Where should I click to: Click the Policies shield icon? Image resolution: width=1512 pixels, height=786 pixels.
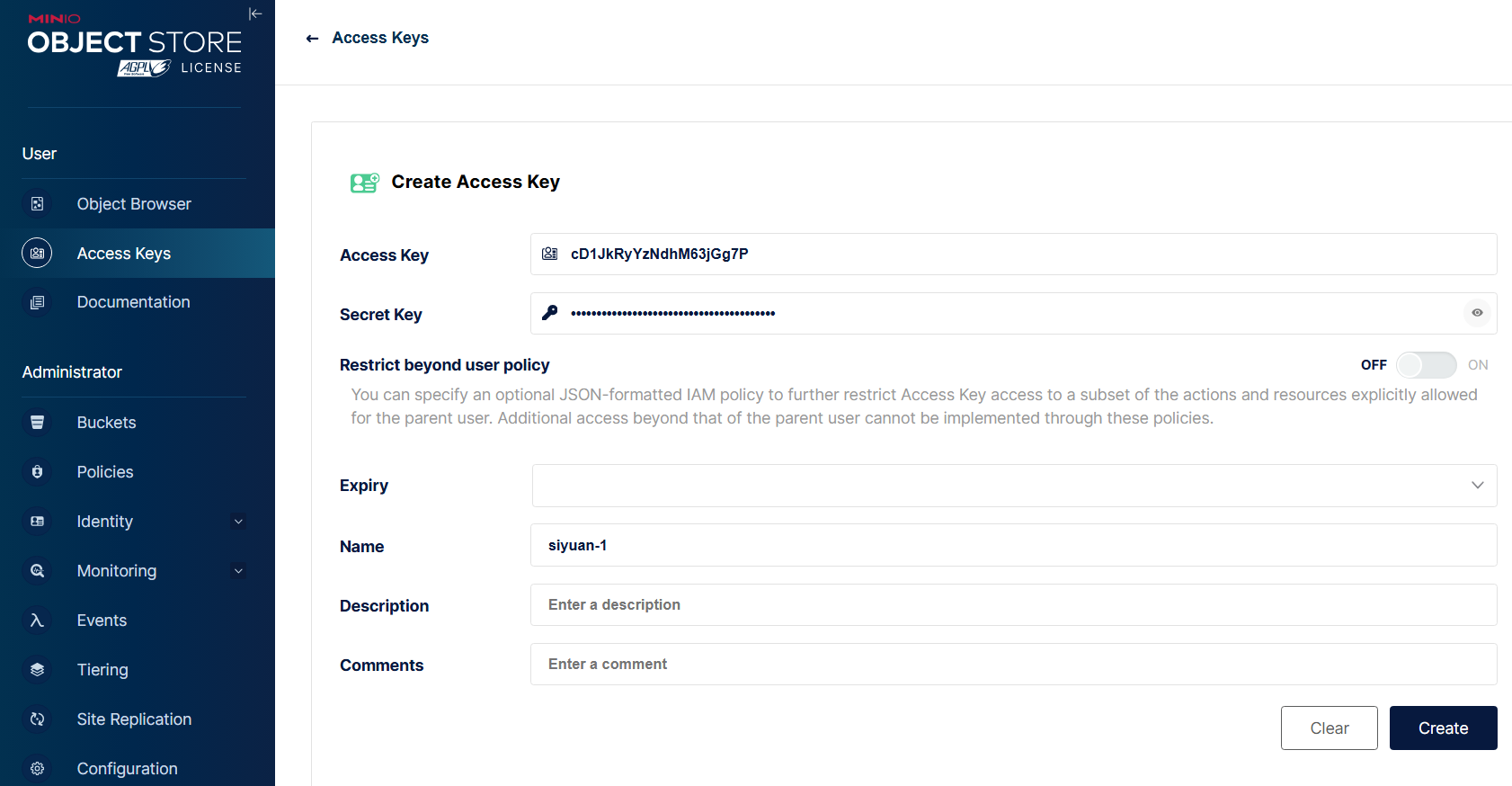37,472
